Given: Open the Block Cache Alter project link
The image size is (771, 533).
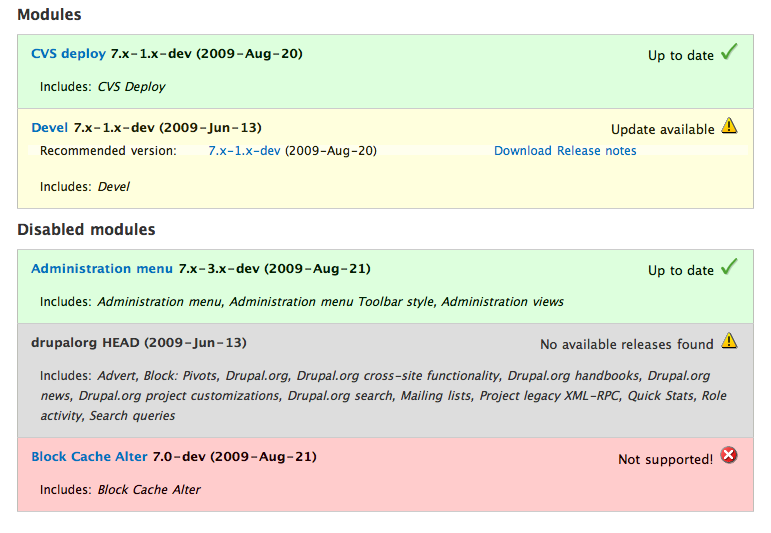Looking at the screenshot, I should [x=89, y=457].
